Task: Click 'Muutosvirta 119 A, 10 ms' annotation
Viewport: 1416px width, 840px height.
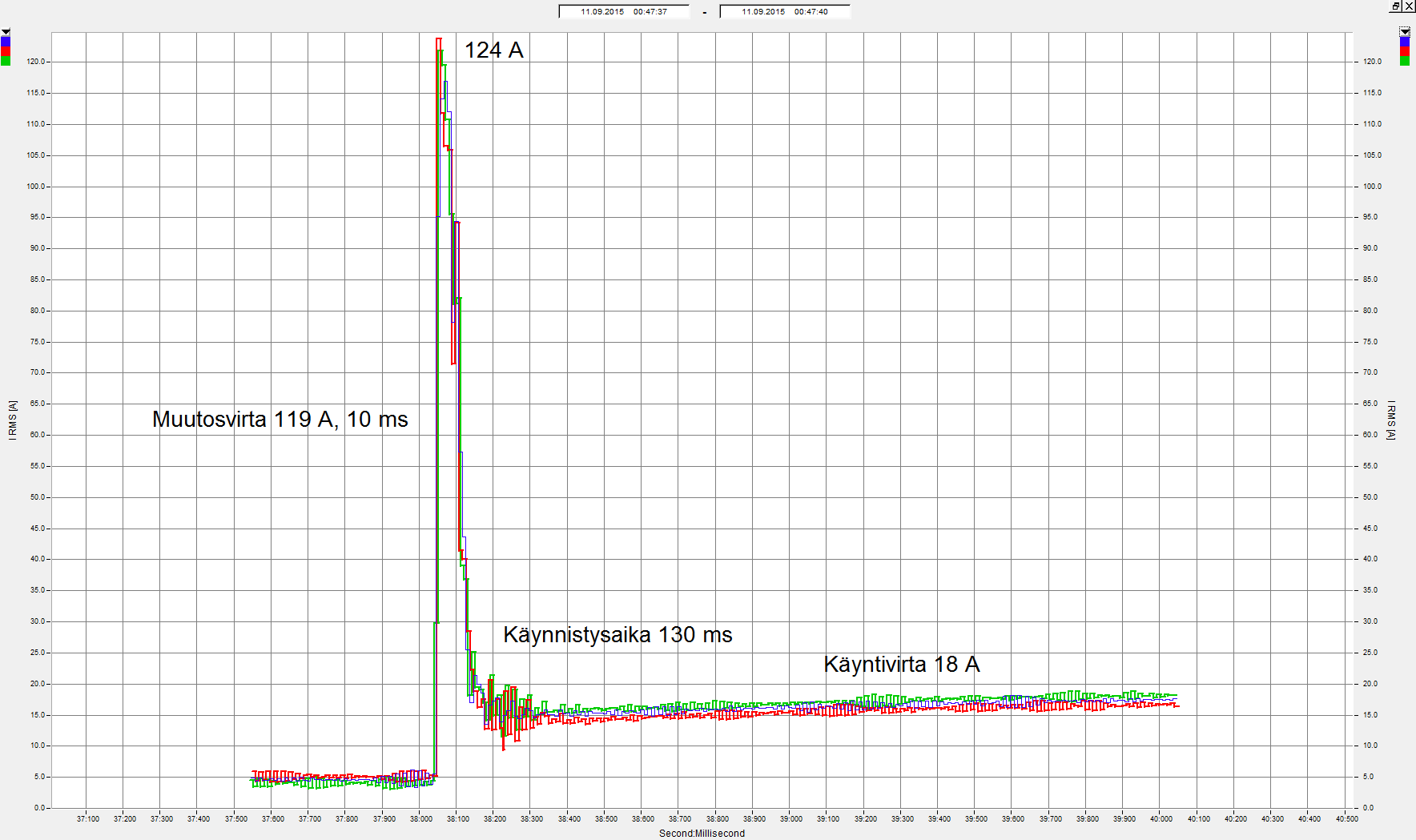Action: click(280, 420)
